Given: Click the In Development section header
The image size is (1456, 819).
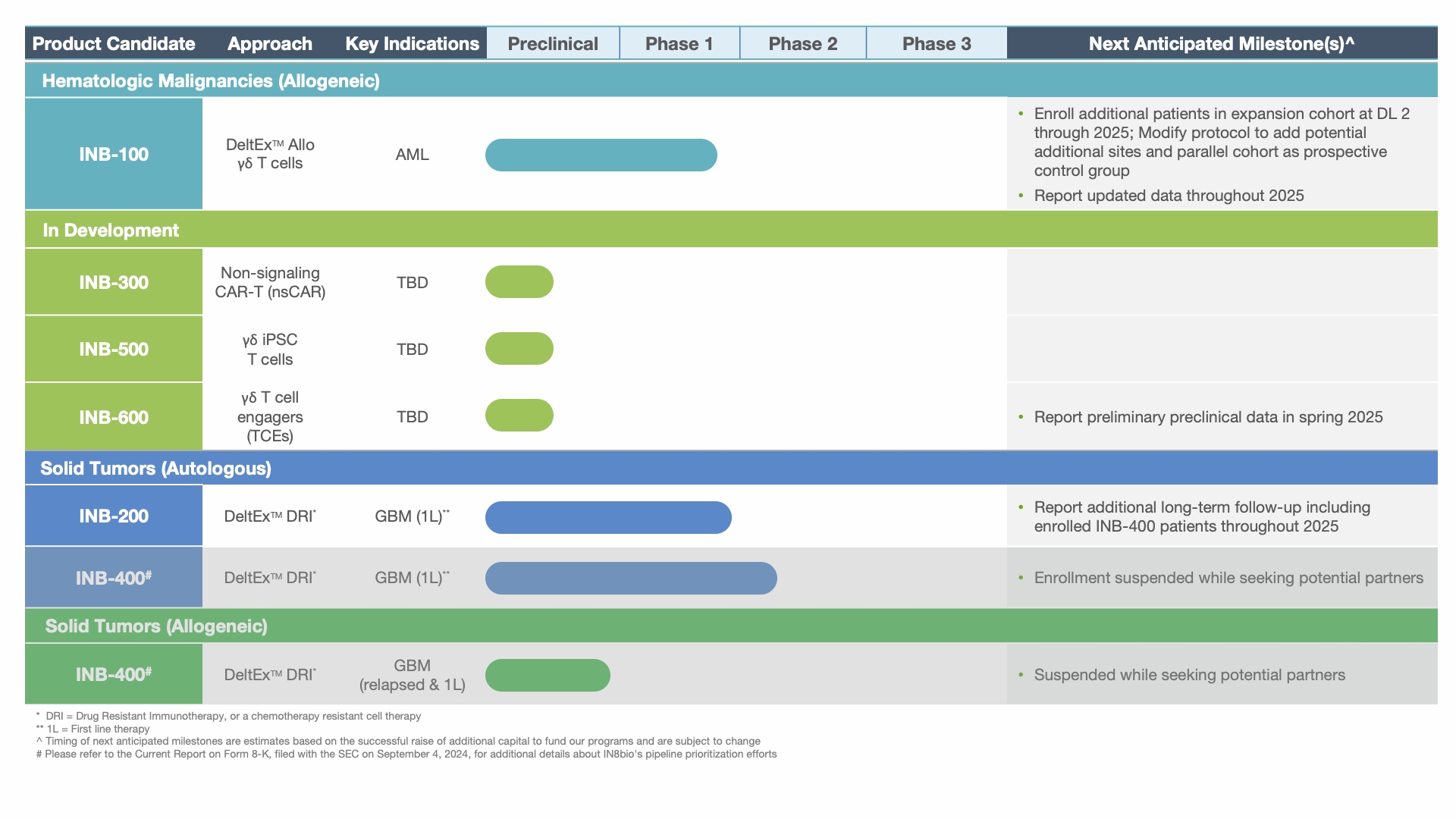Looking at the screenshot, I should pyautogui.click(x=111, y=230).
